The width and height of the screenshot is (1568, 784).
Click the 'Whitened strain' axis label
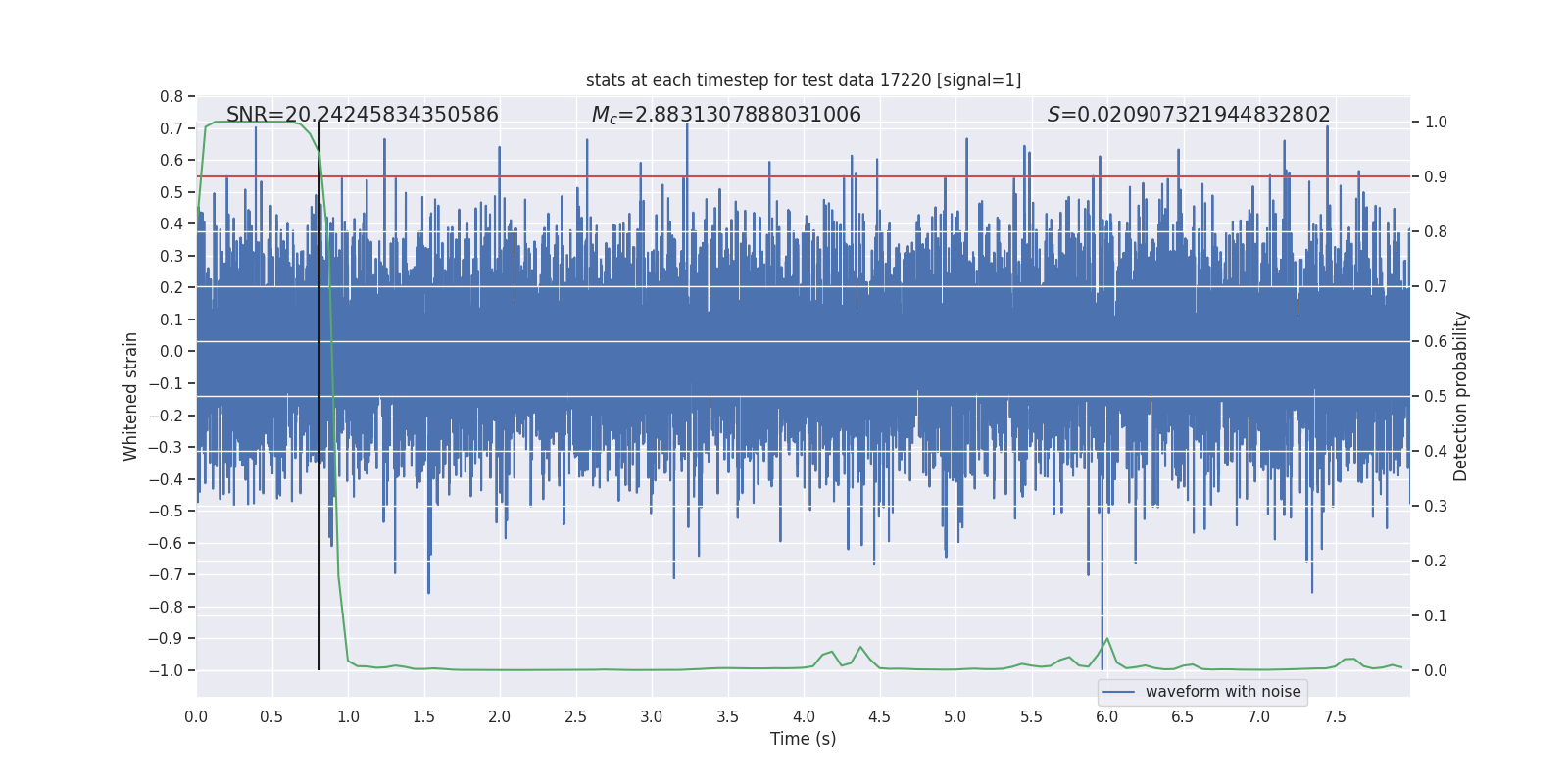pyautogui.click(x=130, y=396)
